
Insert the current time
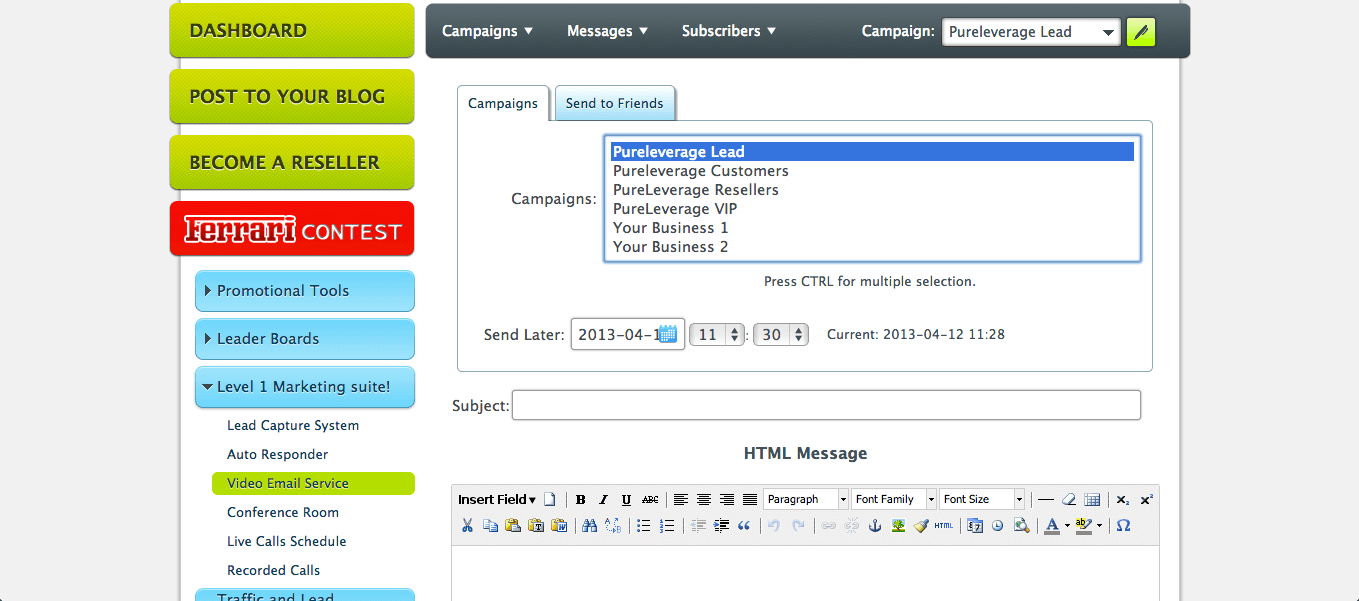pos(997,525)
